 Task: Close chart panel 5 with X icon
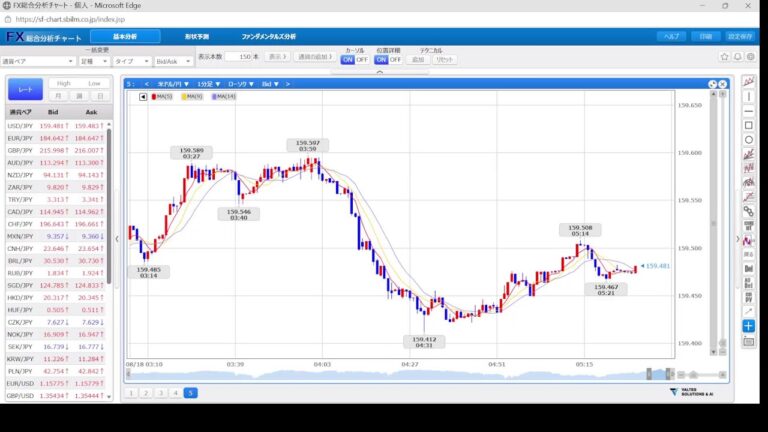point(722,84)
